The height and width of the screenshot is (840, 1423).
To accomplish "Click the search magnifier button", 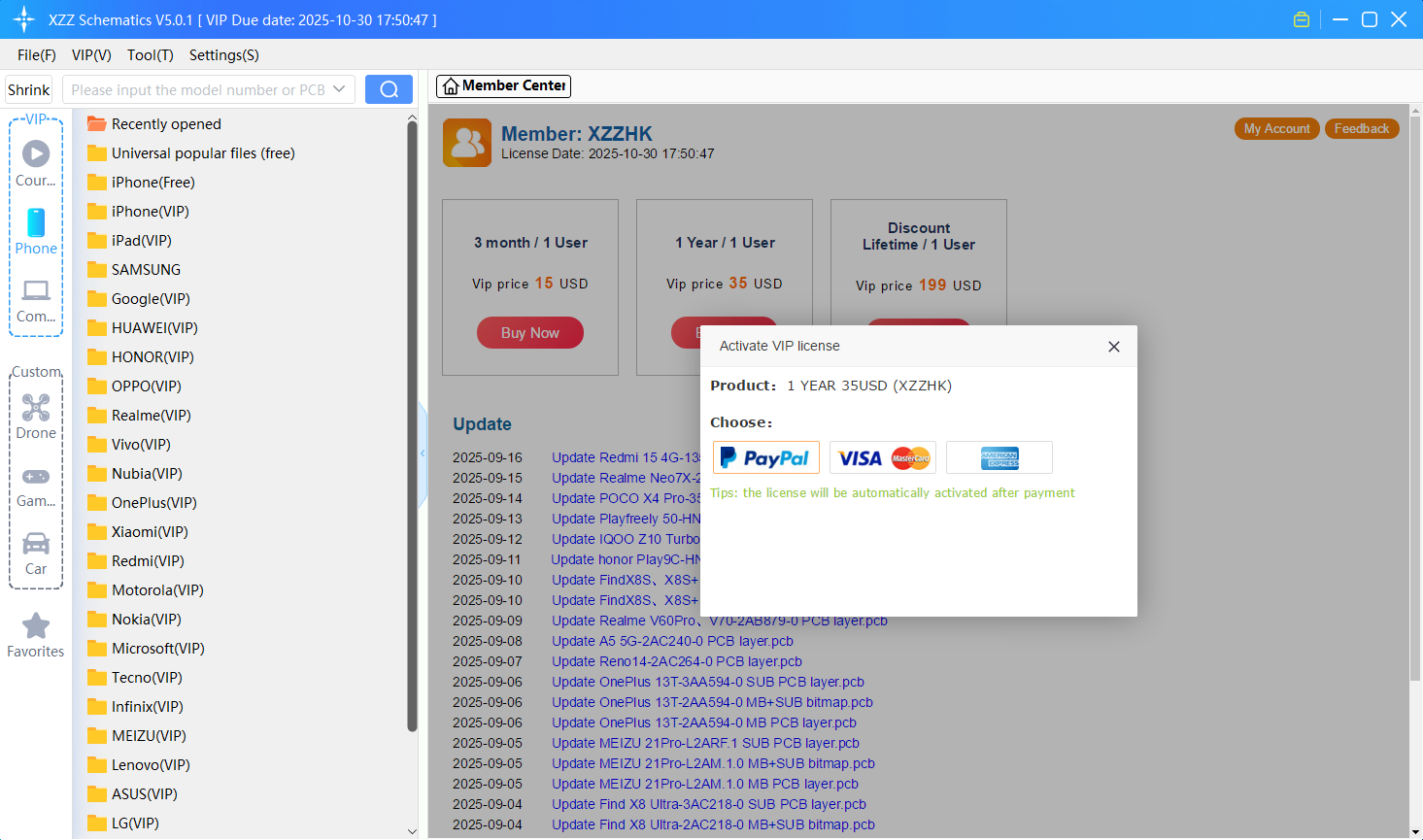I will point(389,89).
